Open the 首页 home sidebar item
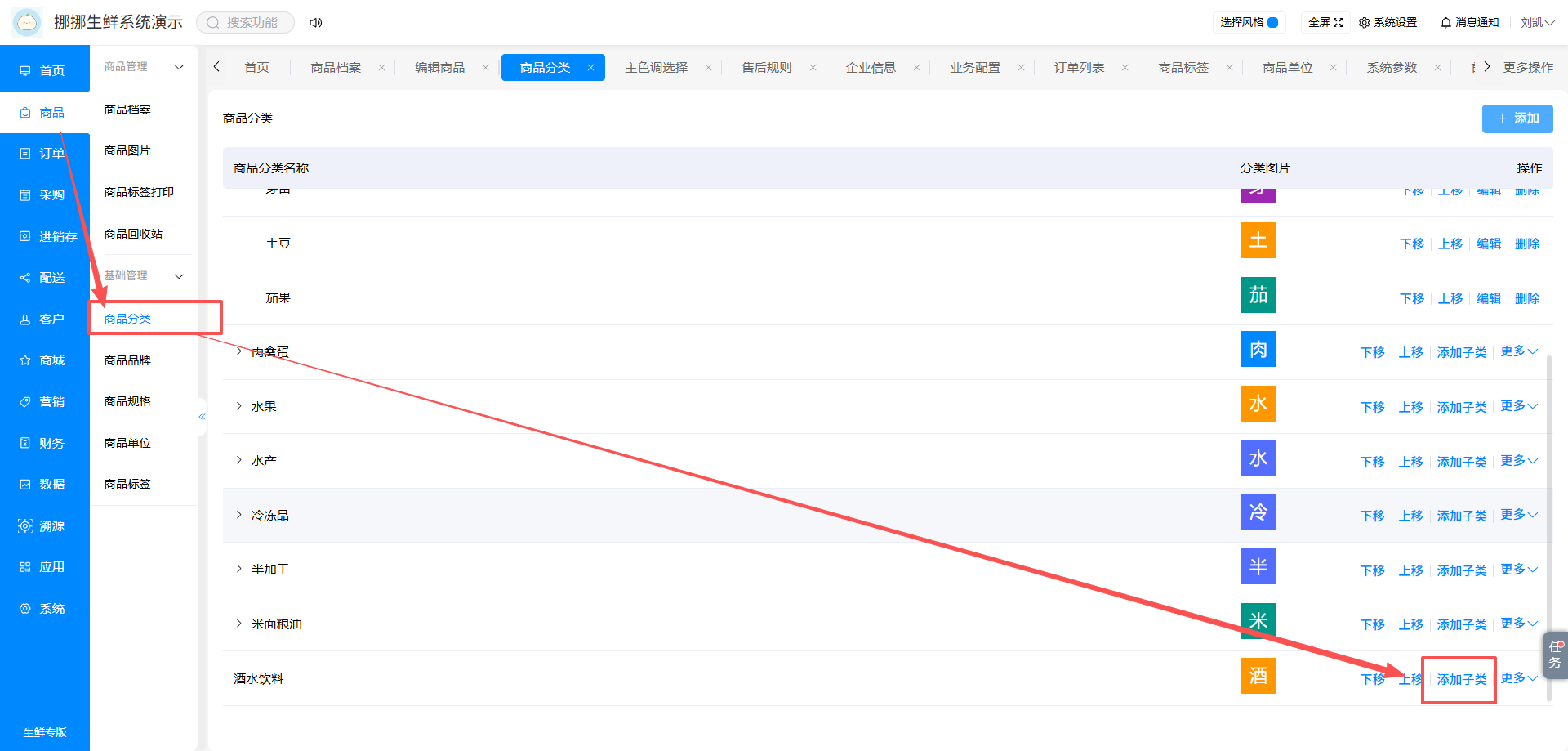The width and height of the screenshot is (1568, 751). click(x=44, y=71)
